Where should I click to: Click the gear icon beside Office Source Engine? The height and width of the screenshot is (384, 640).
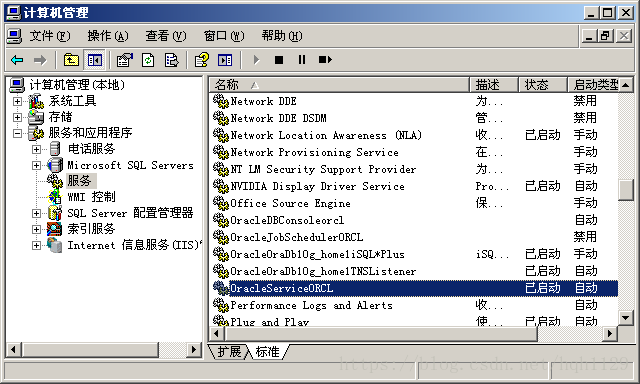click(x=221, y=203)
